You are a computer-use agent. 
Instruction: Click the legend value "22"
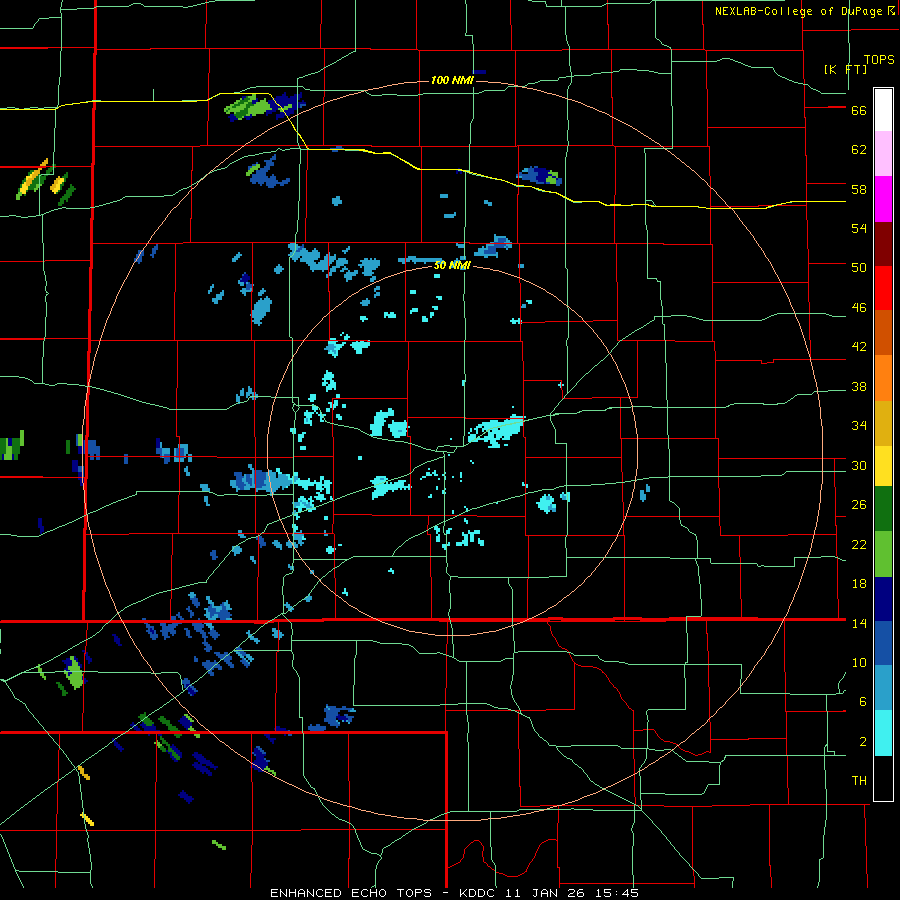[859, 544]
